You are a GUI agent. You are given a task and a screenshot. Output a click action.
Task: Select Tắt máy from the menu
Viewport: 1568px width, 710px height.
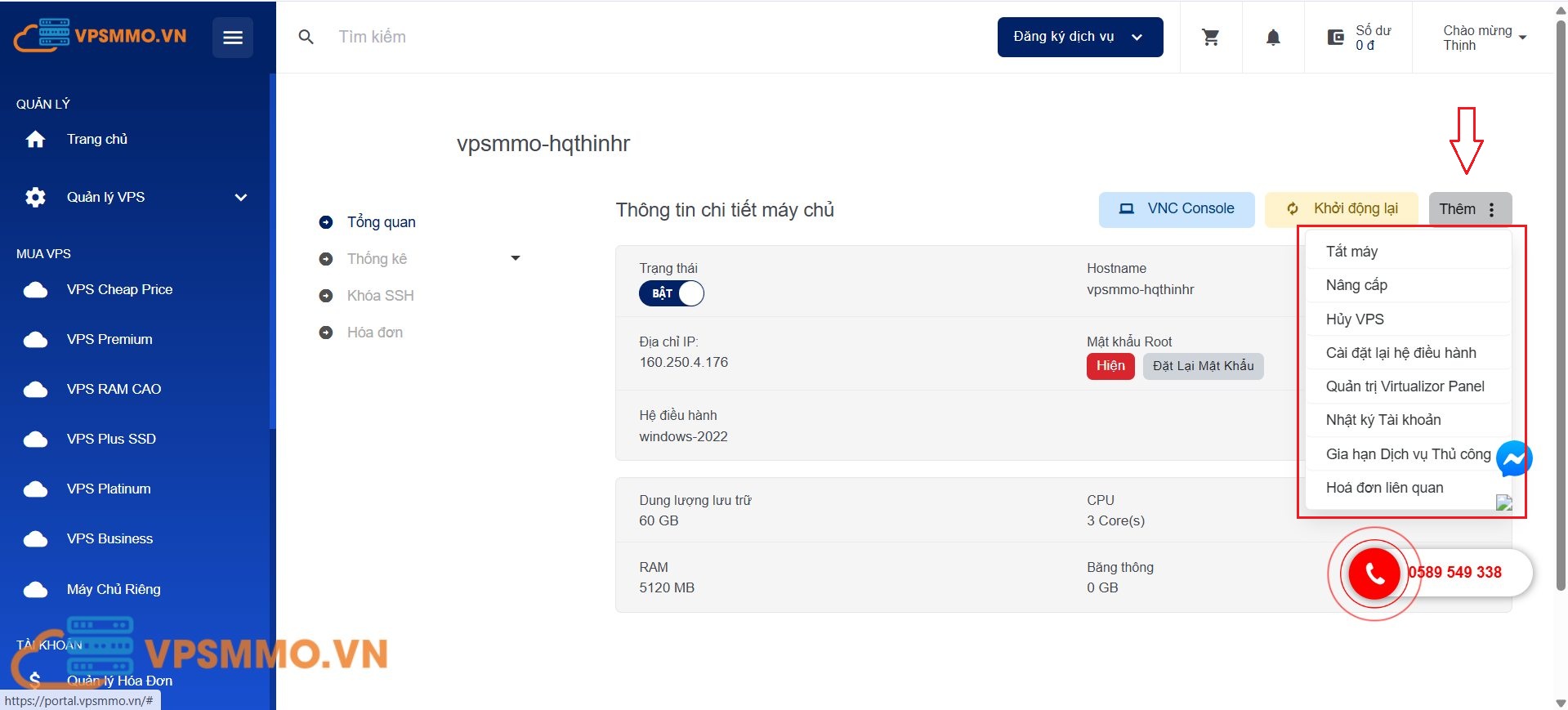(1351, 252)
